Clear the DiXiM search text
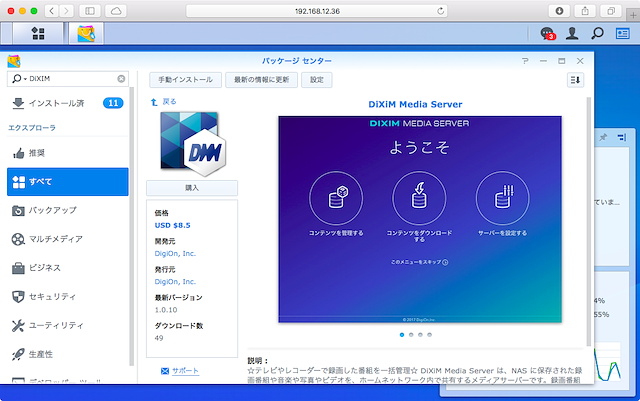640x401 pixels. [x=121, y=78]
